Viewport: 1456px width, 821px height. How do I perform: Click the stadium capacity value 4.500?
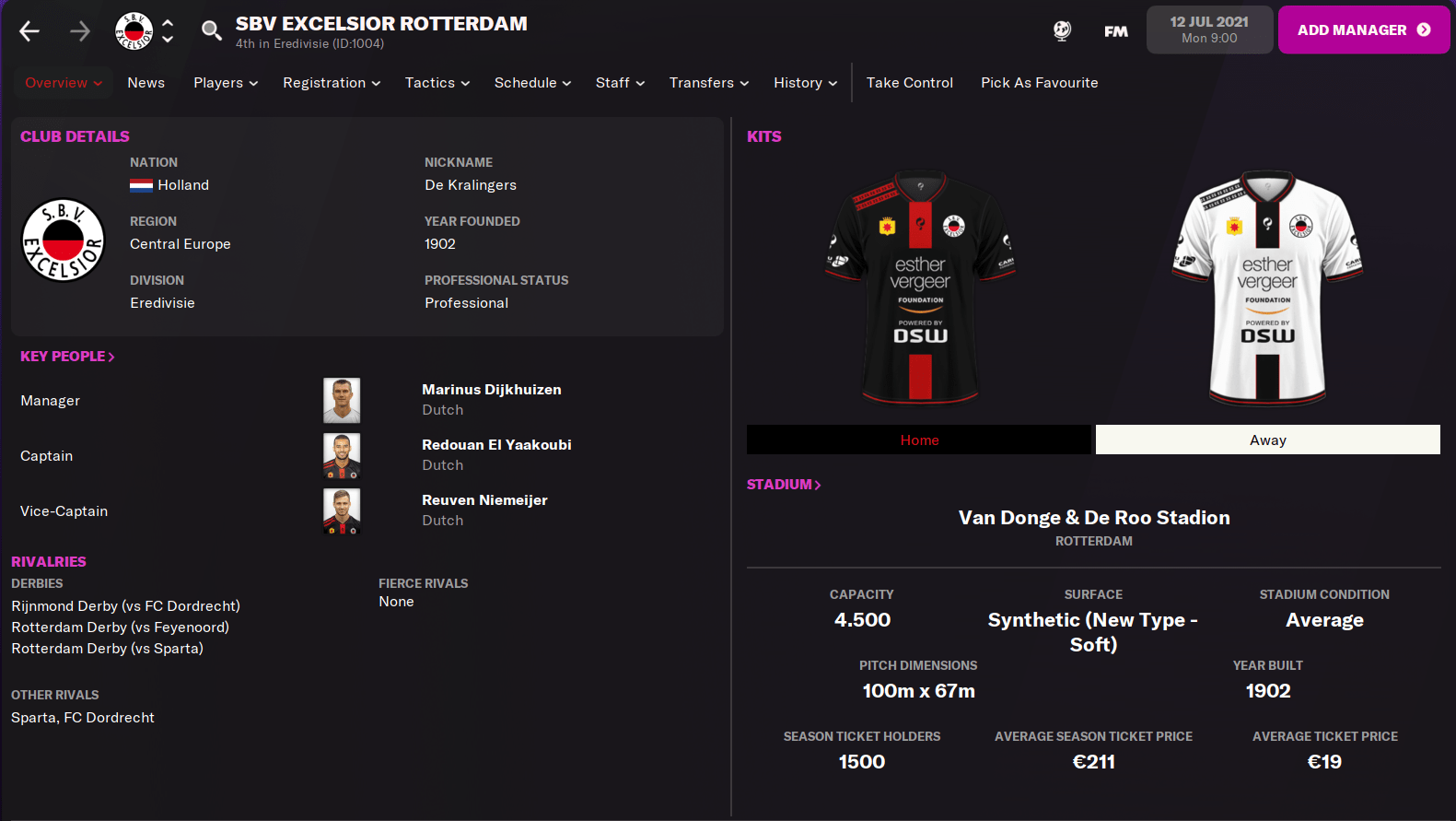point(862,620)
